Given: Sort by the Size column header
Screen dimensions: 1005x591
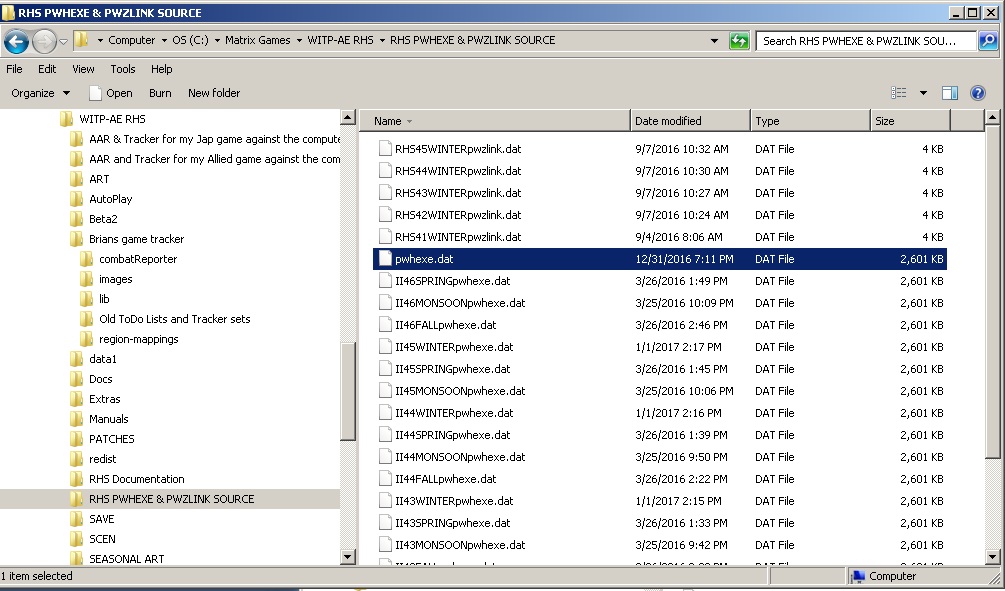Looking at the screenshot, I should point(909,121).
